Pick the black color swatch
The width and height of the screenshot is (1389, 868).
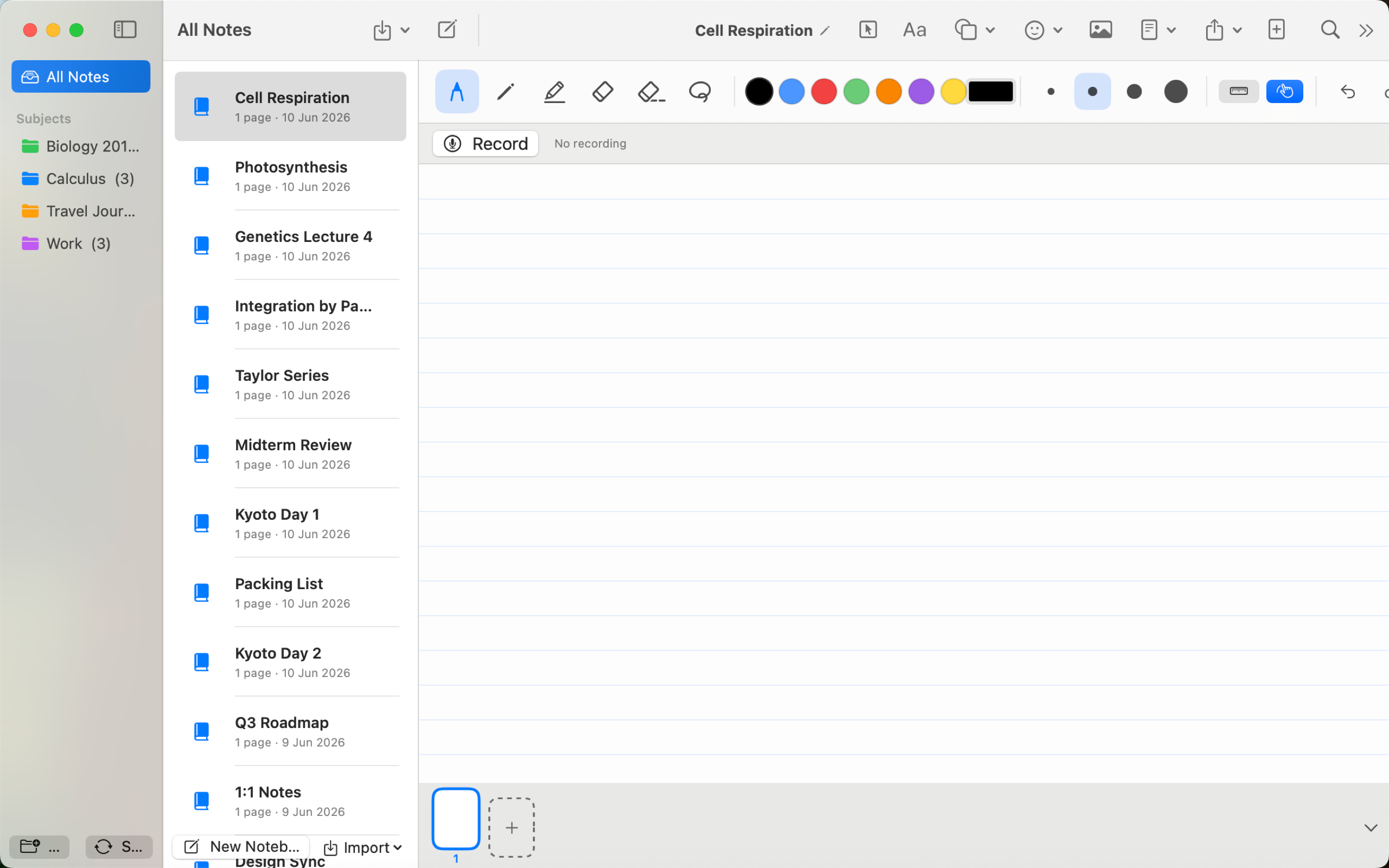759,91
